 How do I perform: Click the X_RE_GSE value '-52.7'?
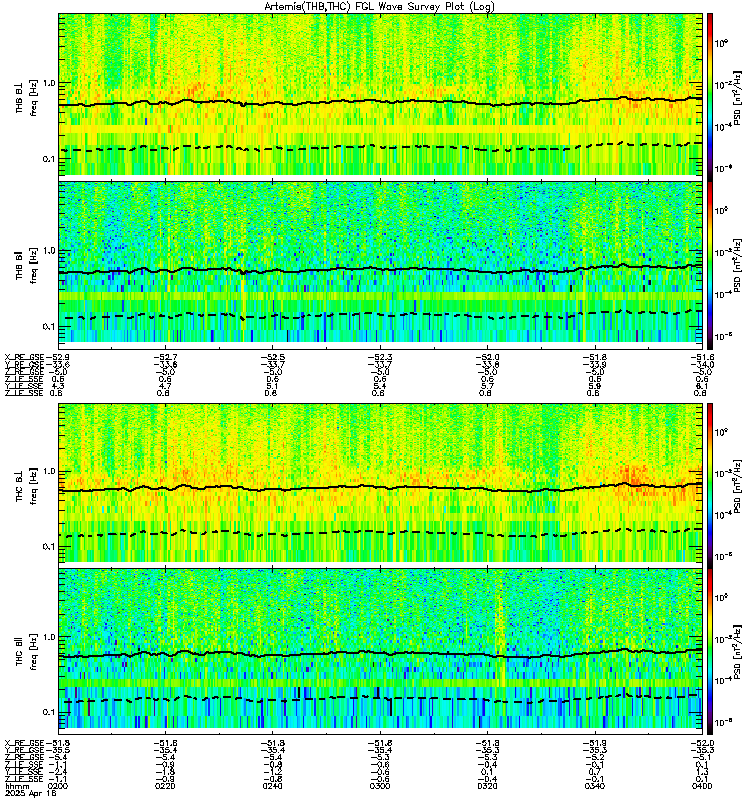[165, 357]
